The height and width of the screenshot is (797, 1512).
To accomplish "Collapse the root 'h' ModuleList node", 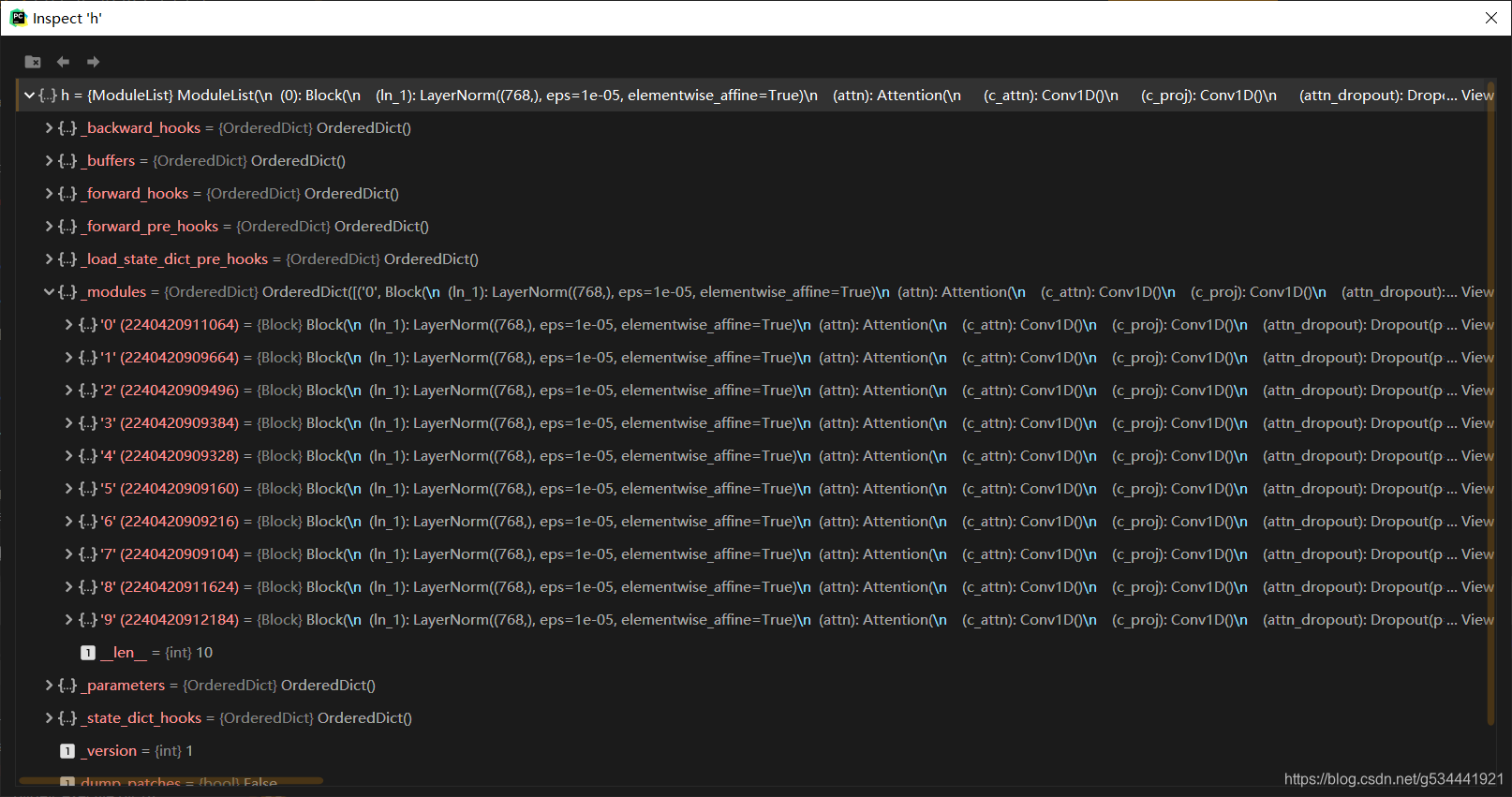I will pyautogui.click(x=29, y=96).
